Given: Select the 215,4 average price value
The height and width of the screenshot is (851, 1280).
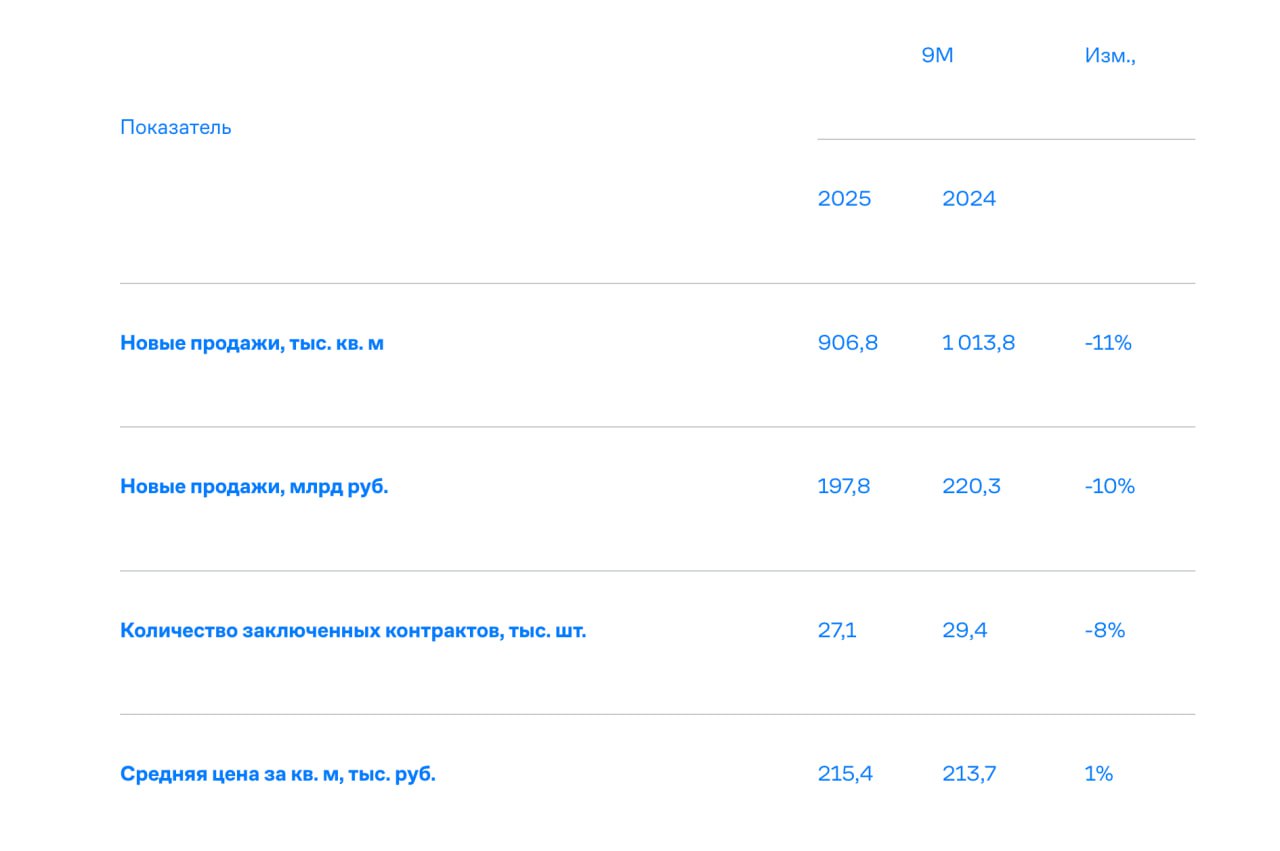Looking at the screenshot, I should 845,774.
